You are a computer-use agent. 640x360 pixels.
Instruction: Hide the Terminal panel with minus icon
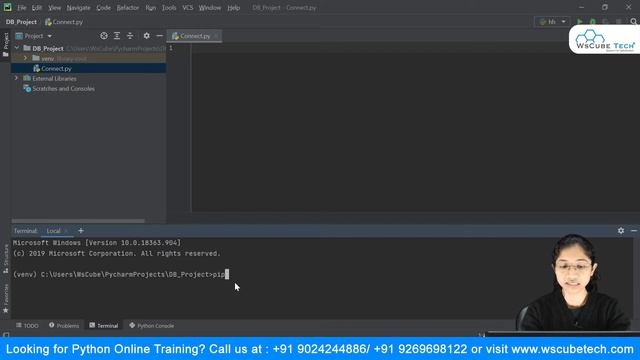click(633, 231)
